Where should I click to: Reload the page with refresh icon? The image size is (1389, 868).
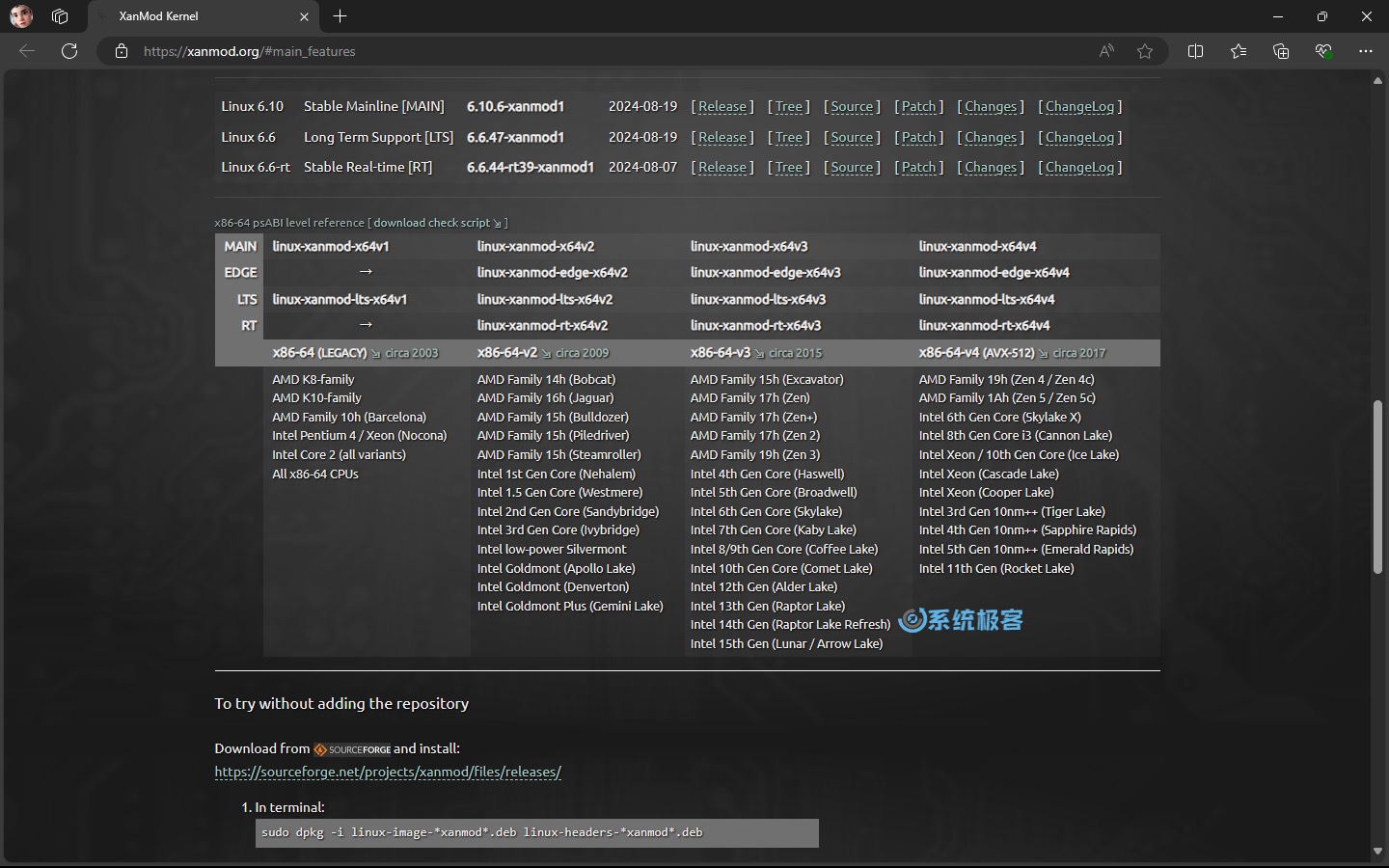69,51
